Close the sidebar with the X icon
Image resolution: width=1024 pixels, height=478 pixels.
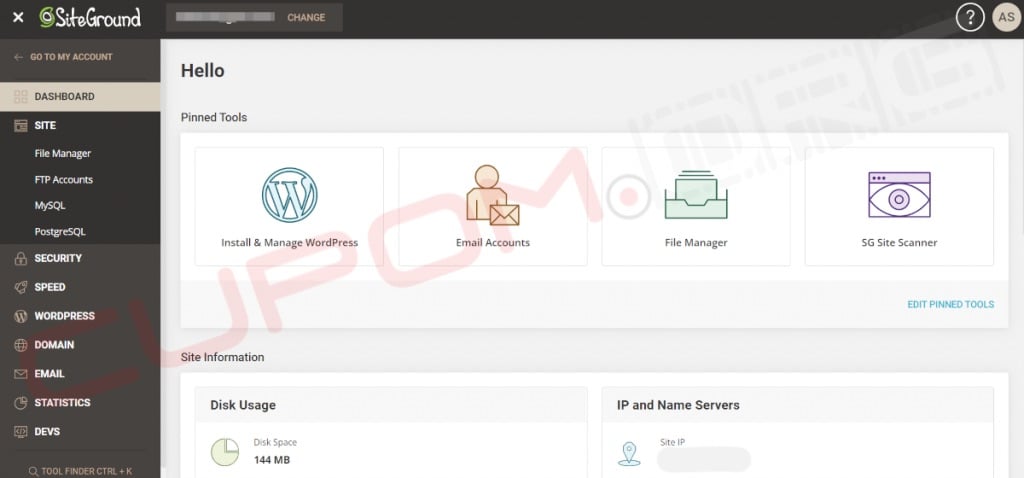coord(18,18)
